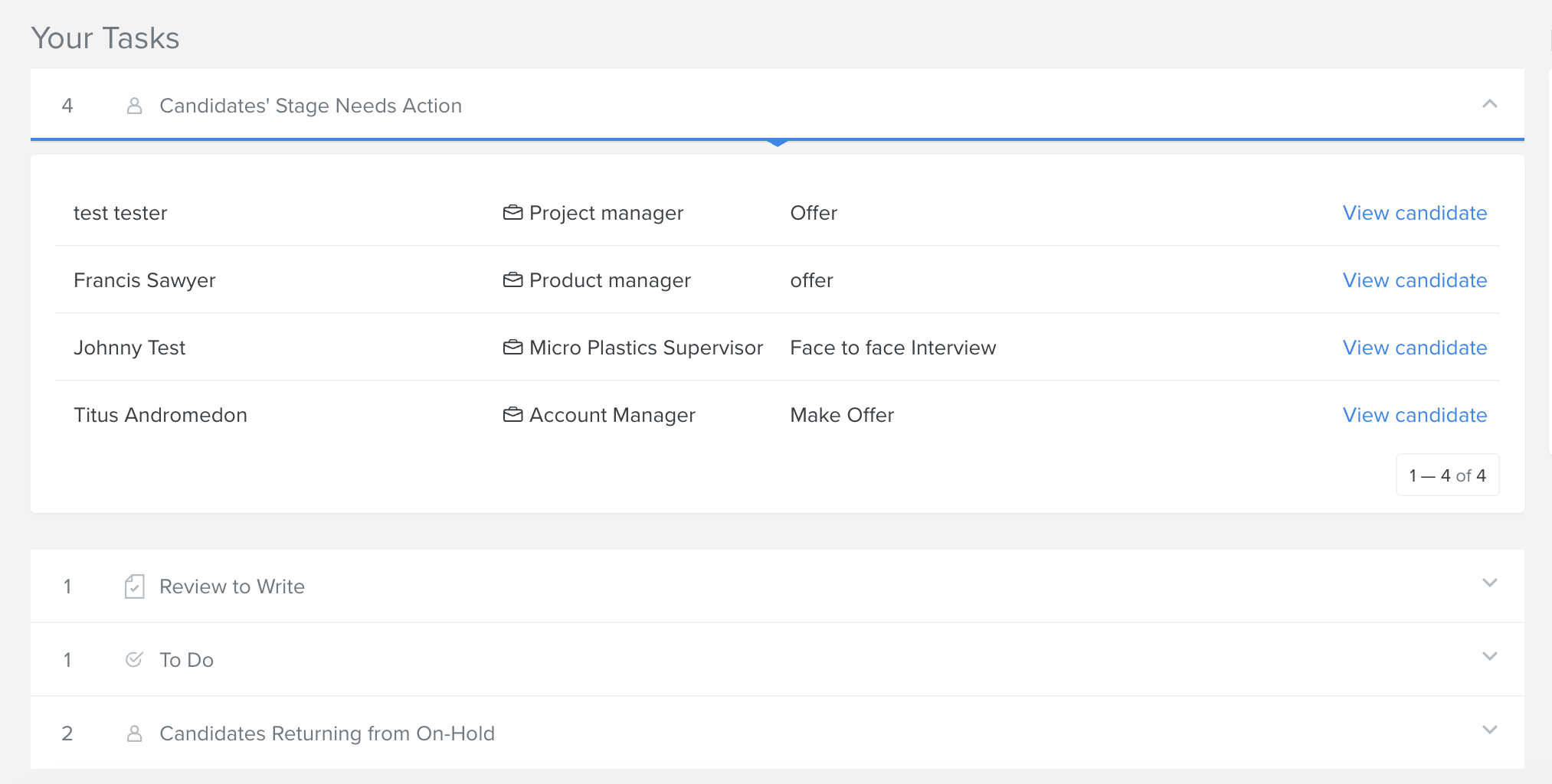
Task: Collapse the Candidates' Stage Needs Action section
Action: coord(1489,104)
